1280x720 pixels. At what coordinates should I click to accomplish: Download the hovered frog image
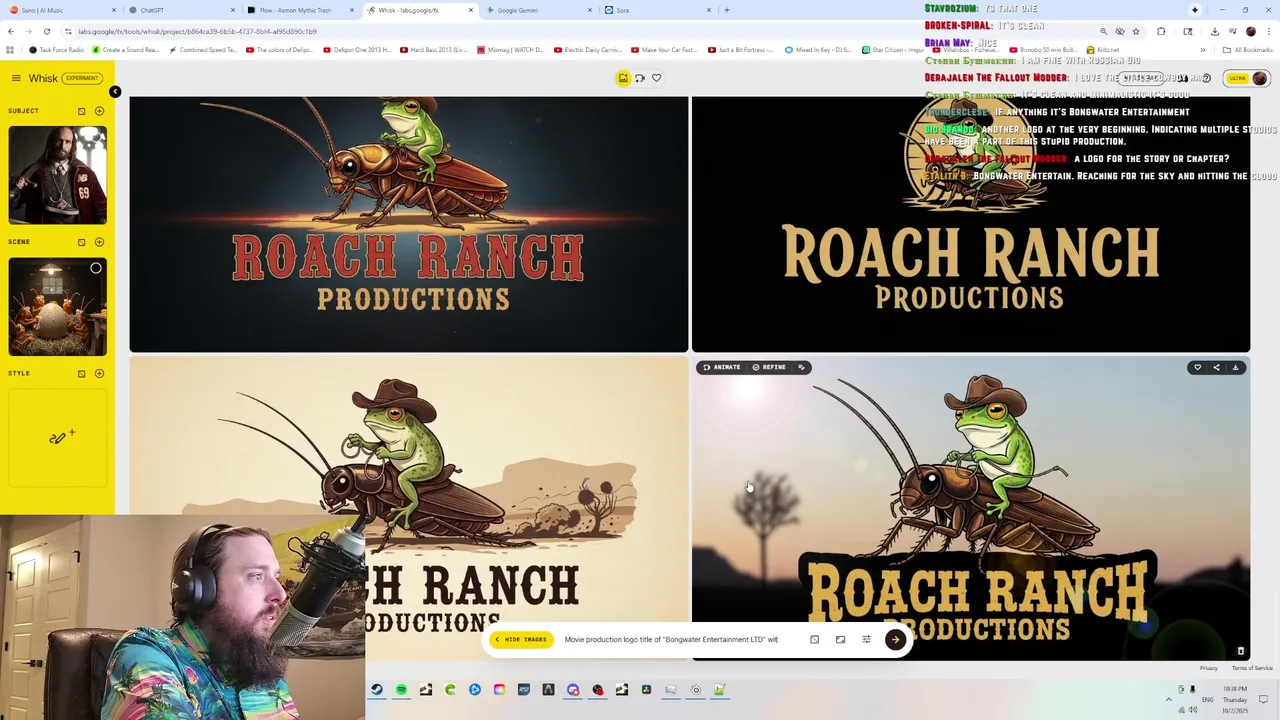pos(1235,368)
